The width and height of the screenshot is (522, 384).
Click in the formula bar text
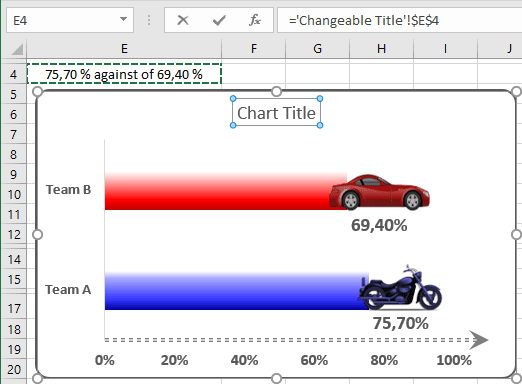pyautogui.click(x=364, y=20)
